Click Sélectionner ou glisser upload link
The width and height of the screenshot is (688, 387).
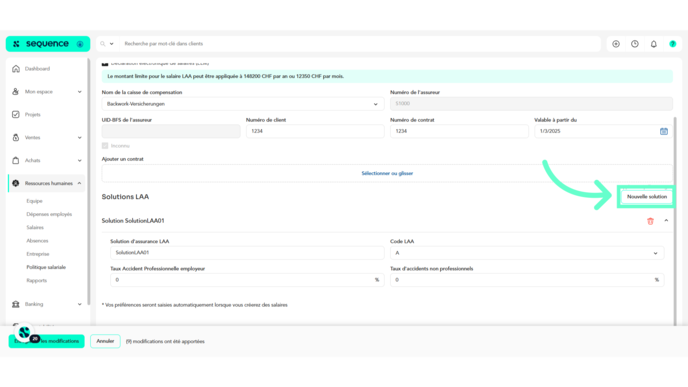coord(387,173)
